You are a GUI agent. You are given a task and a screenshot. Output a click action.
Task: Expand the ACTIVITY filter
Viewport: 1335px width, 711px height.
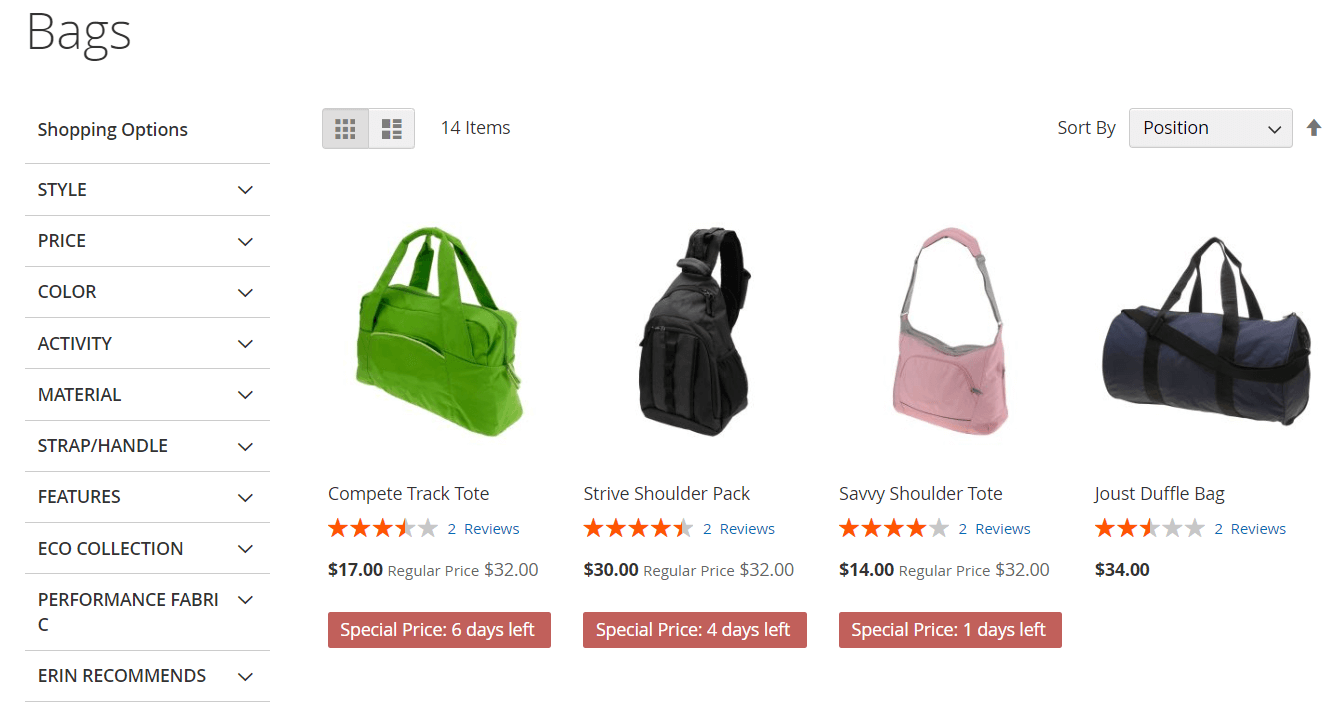point(147,343)
